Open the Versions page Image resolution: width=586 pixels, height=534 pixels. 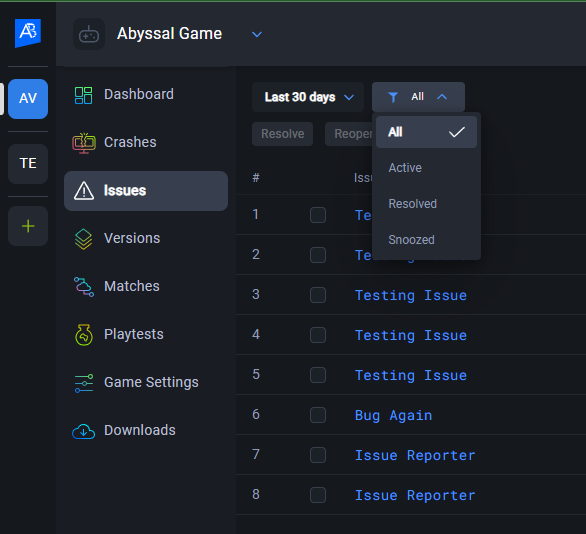(x=146, y=239)
